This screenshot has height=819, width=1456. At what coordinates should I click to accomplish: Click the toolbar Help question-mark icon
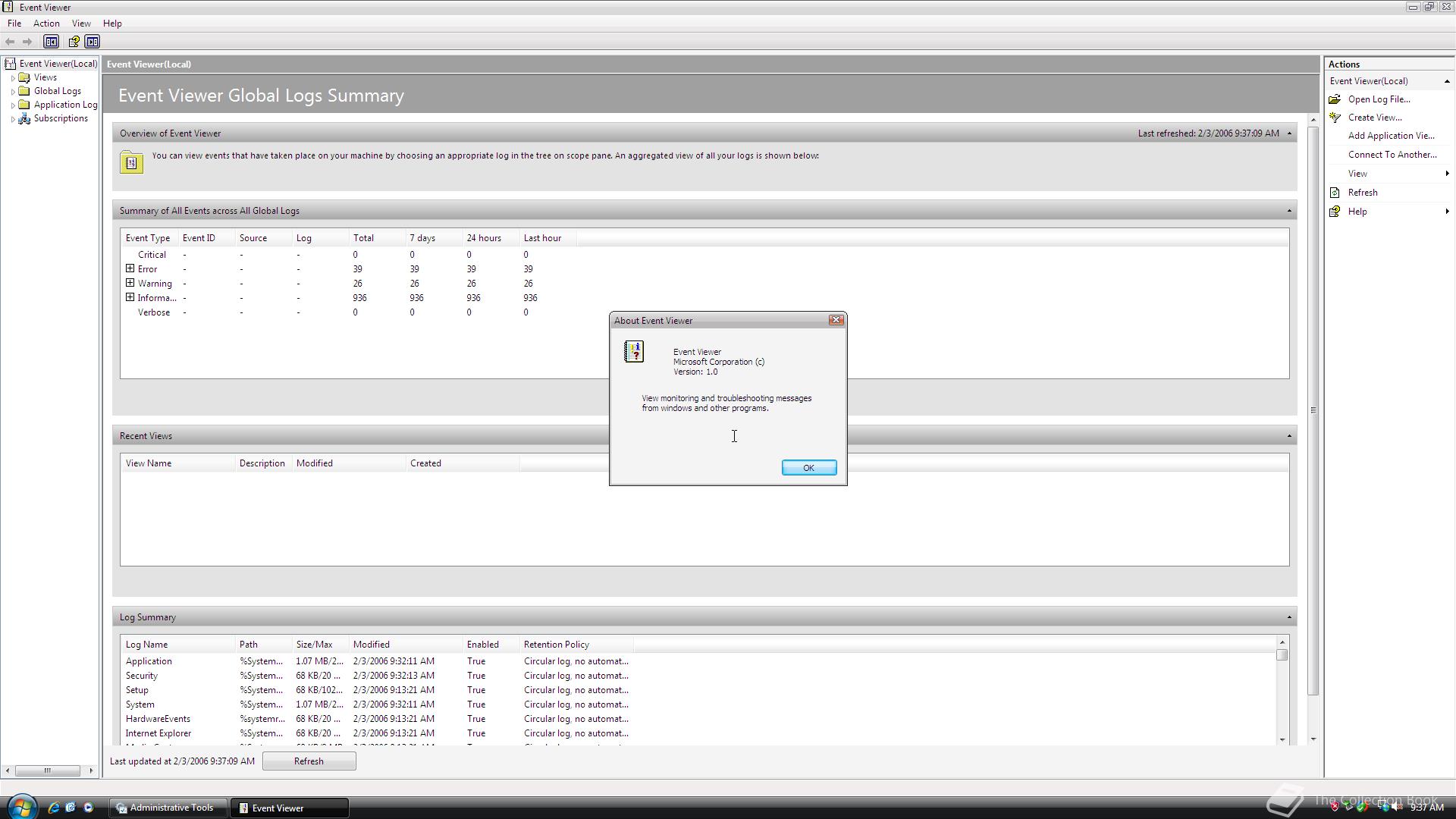74,42
